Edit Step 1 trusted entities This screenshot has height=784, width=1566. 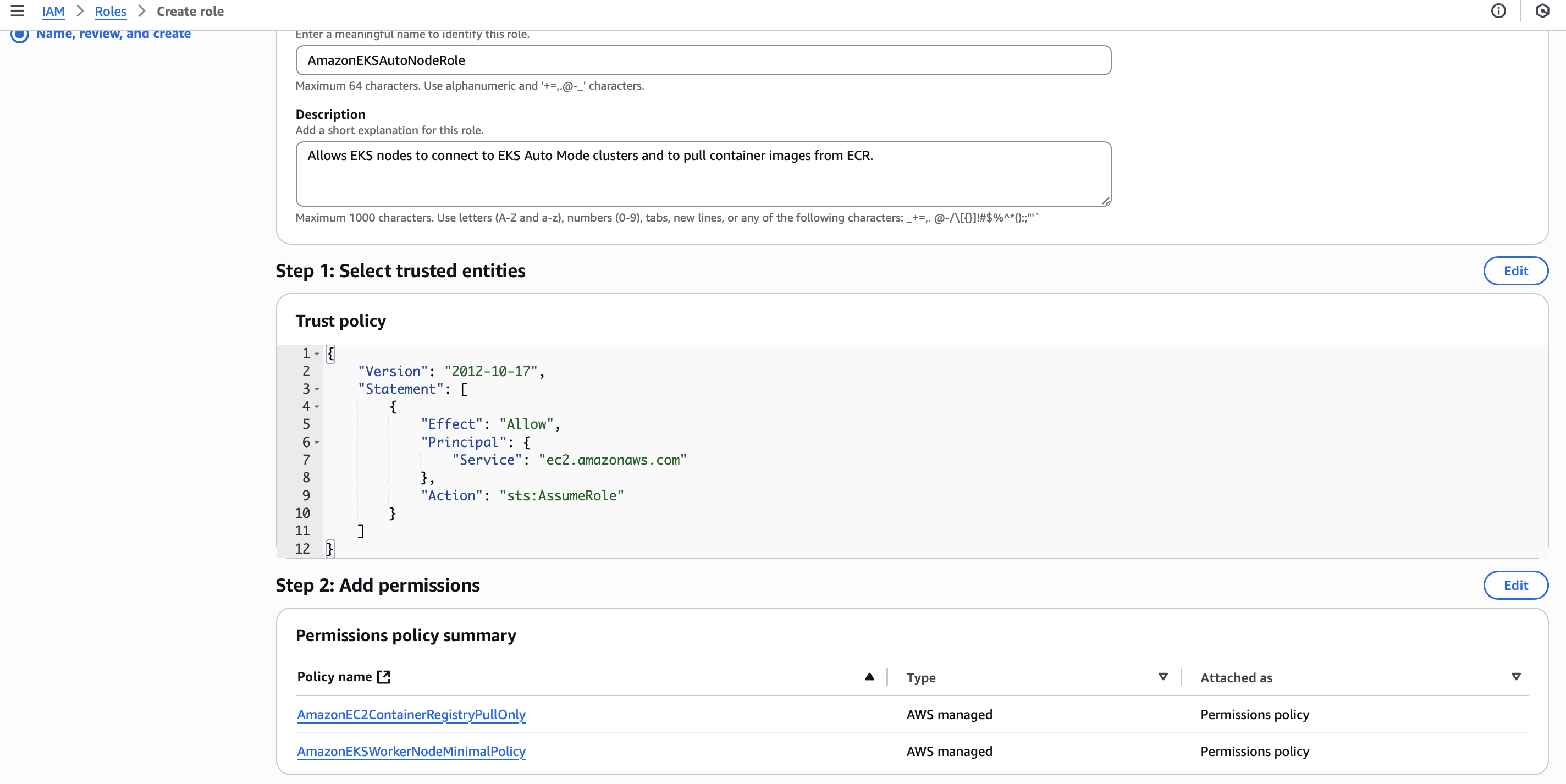(x=1515, y=271)
